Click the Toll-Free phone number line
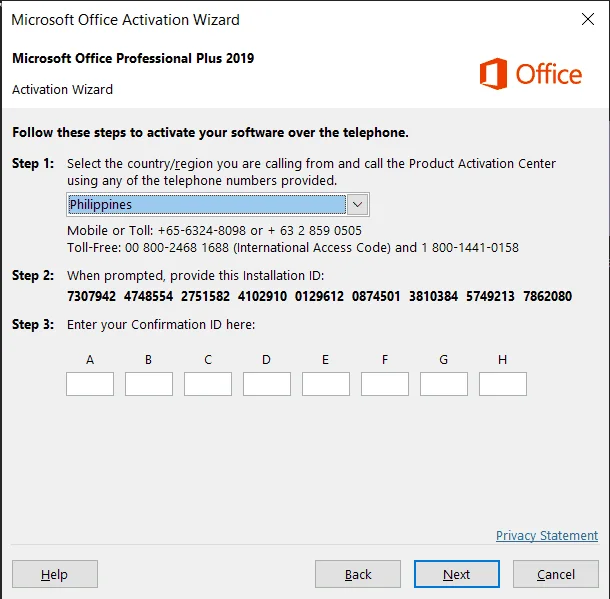This screenshot has width=610, height=599. click(293, 248)
